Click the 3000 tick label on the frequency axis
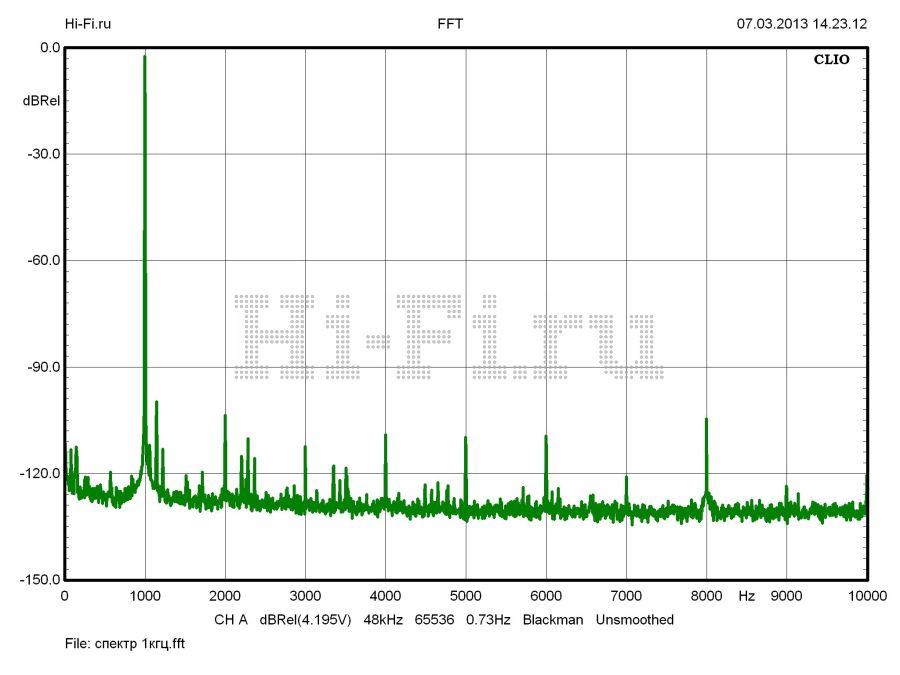900x675 pixels. (x=305, y=596)
